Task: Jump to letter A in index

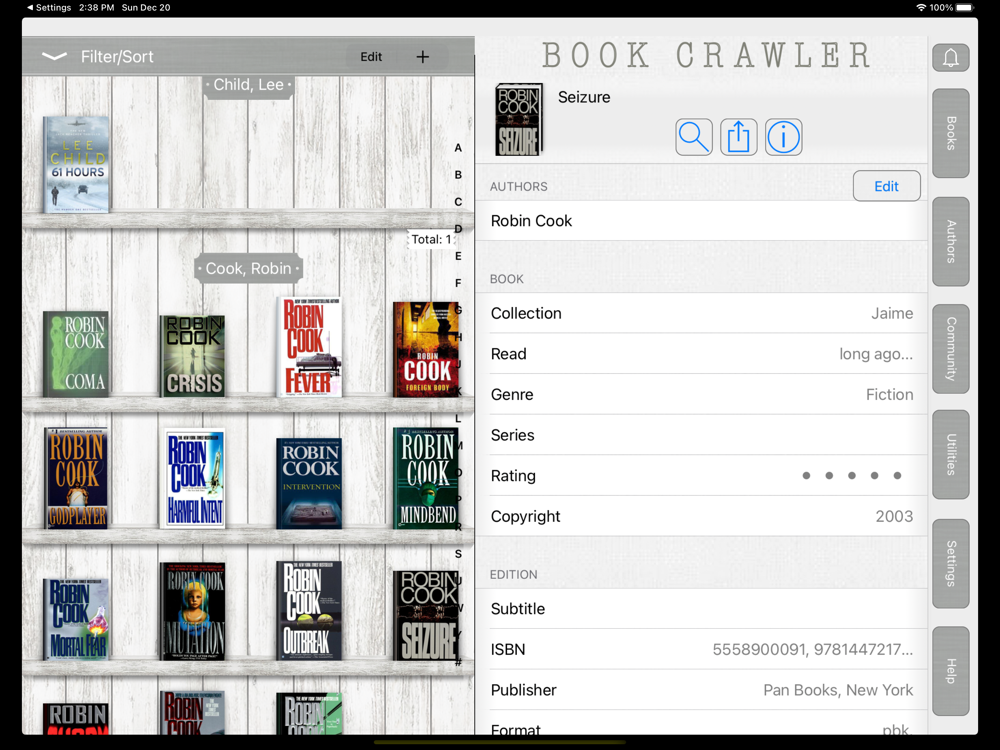Action: 458,148
